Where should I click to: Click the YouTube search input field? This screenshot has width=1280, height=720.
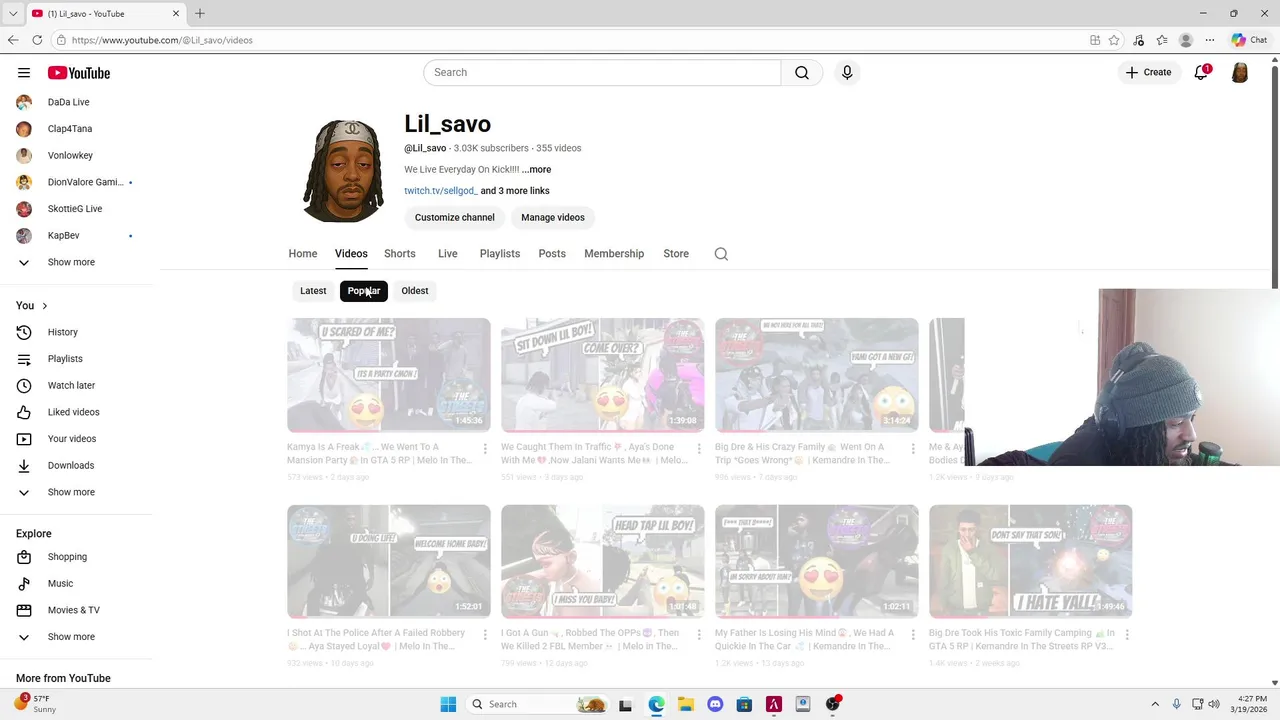pos(602,72)
